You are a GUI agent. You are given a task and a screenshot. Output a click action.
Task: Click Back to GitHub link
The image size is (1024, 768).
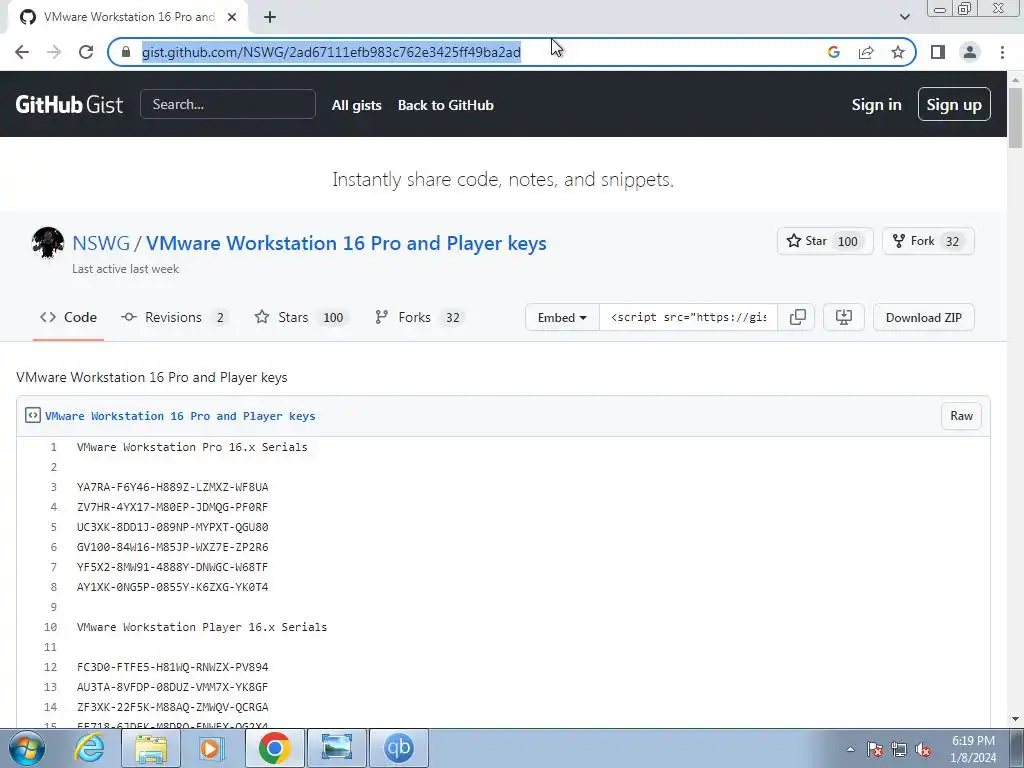coord(445,105)
